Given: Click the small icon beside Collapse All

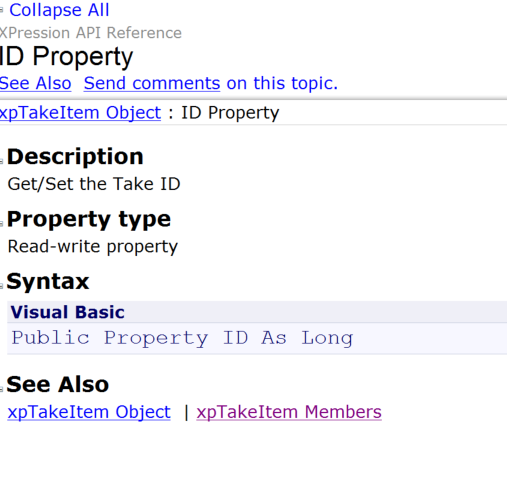Looking at the screenshot, I should coord(1,10).
